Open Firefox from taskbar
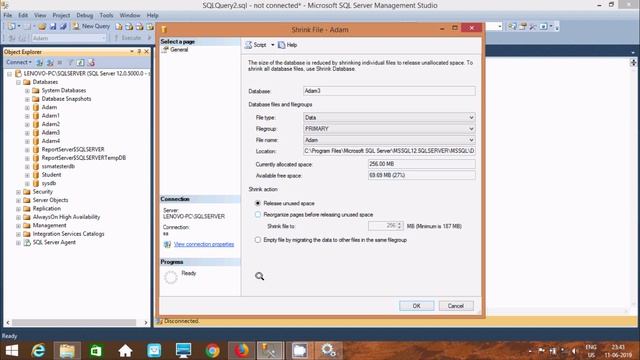This screenshot has height=360, width=640. click(x=241, y=351)
